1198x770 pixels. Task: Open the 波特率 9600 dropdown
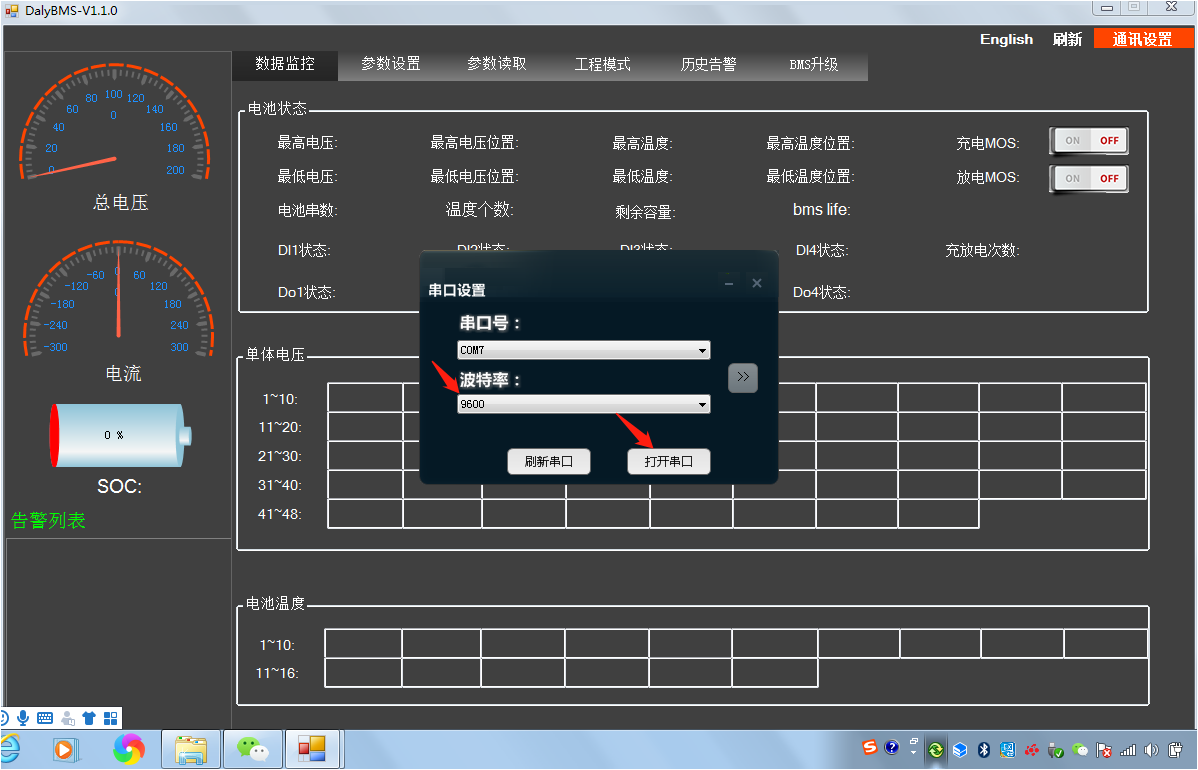pos(584,404)
